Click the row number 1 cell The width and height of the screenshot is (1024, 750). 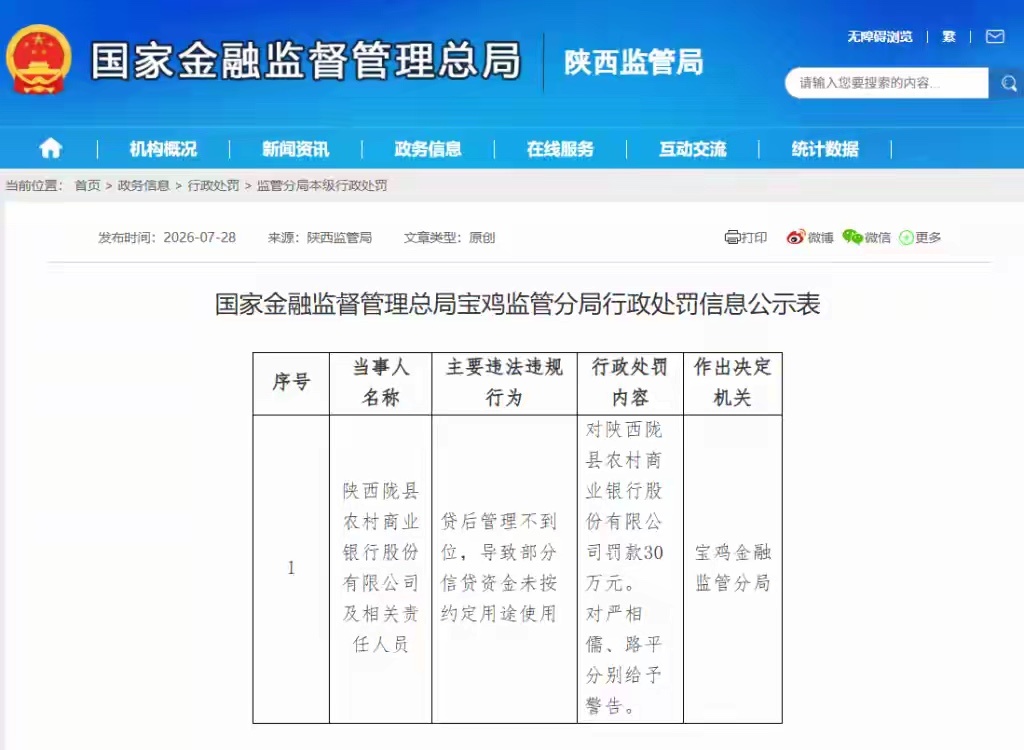(291, 568)
